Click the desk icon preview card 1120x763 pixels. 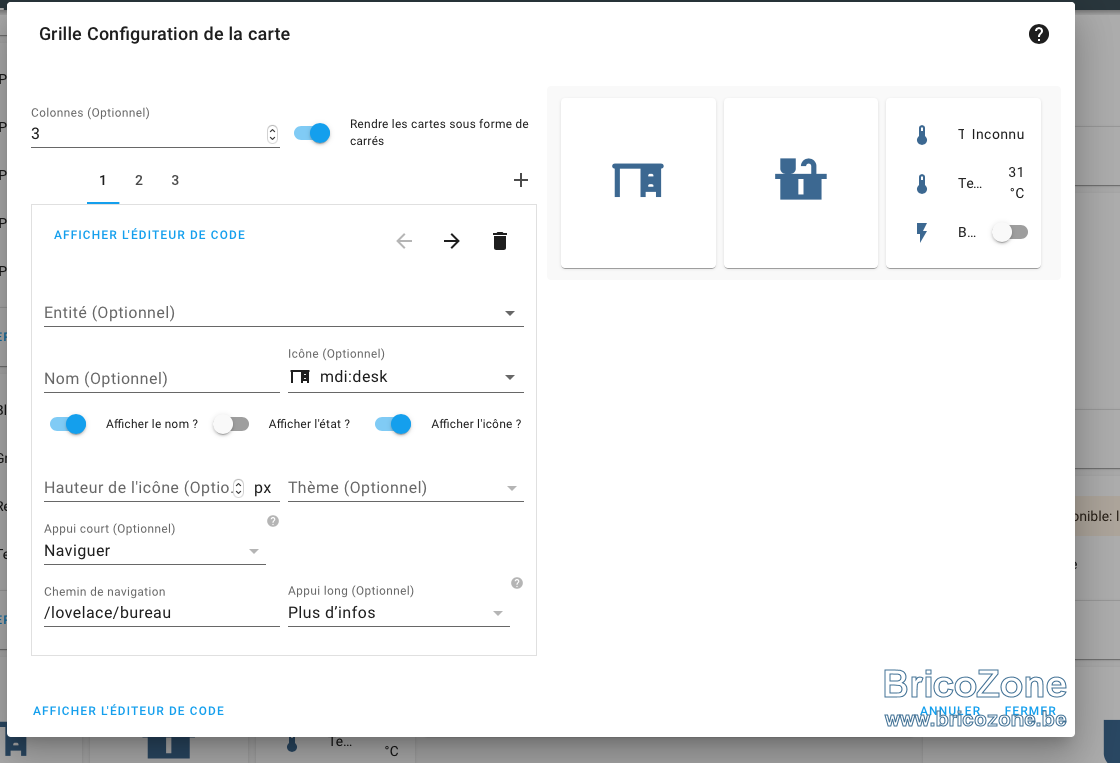point(638,183)
